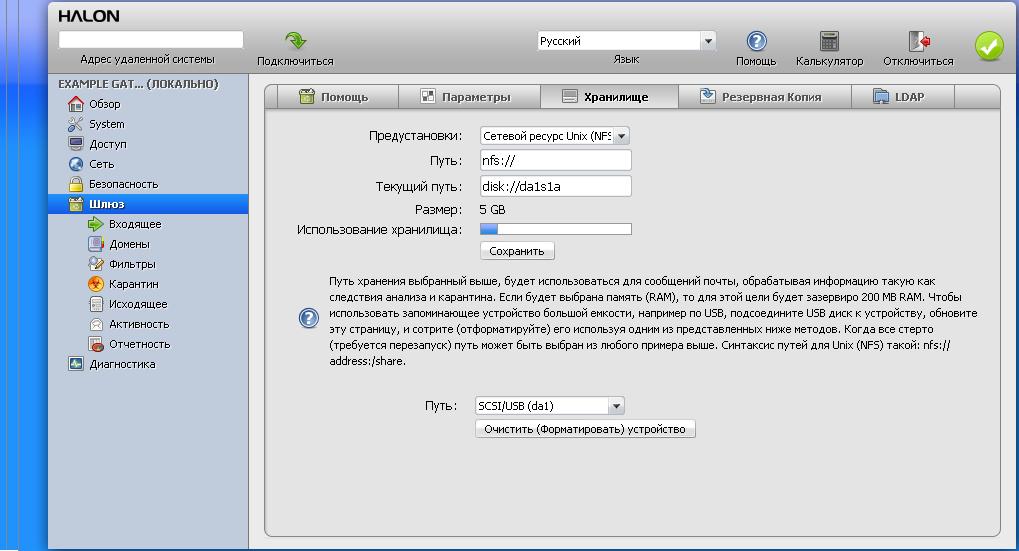Click the Текущий путь field disk://da1s1a

(556, 186)
